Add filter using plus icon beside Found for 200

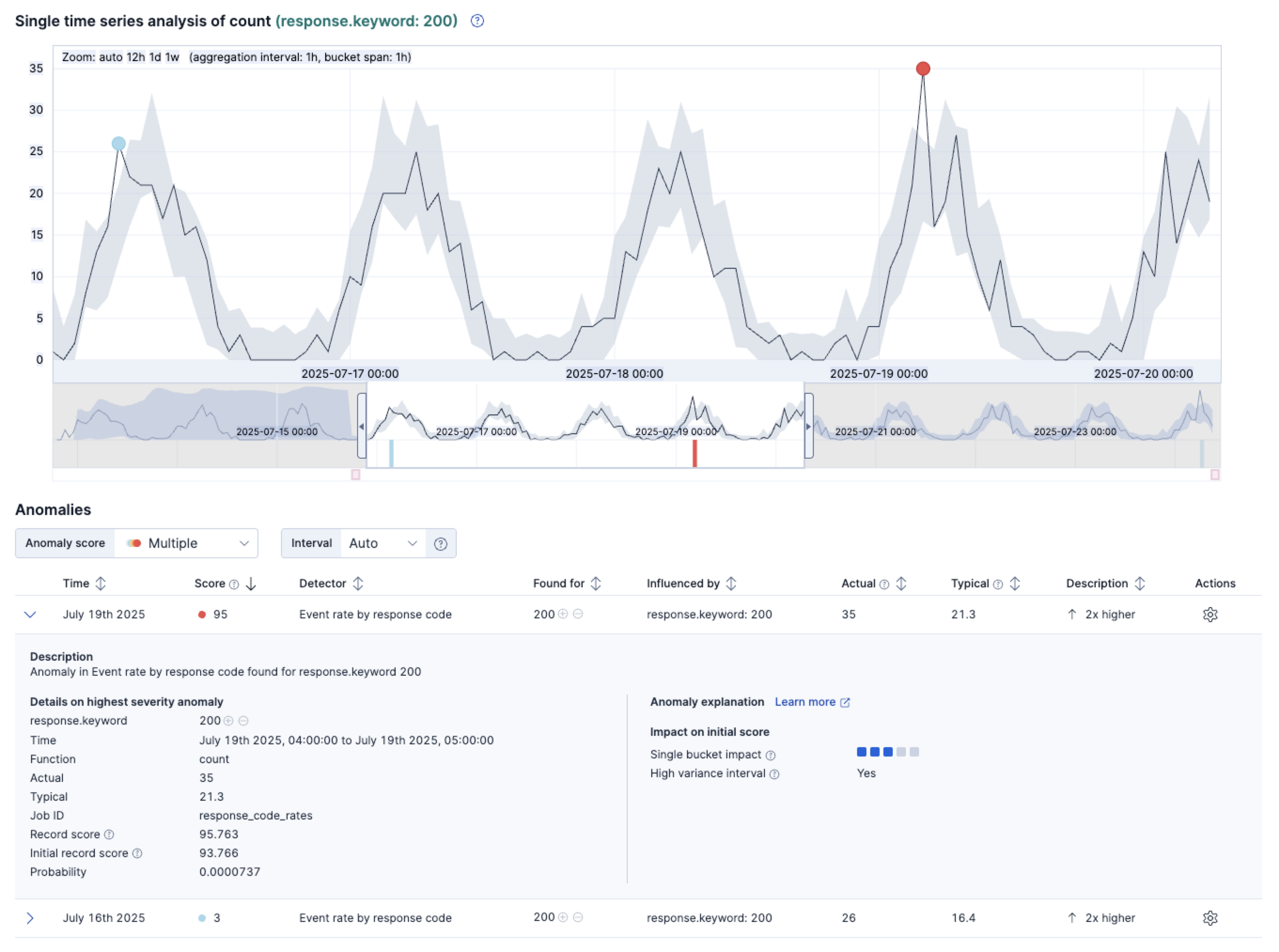click(563, 614)
